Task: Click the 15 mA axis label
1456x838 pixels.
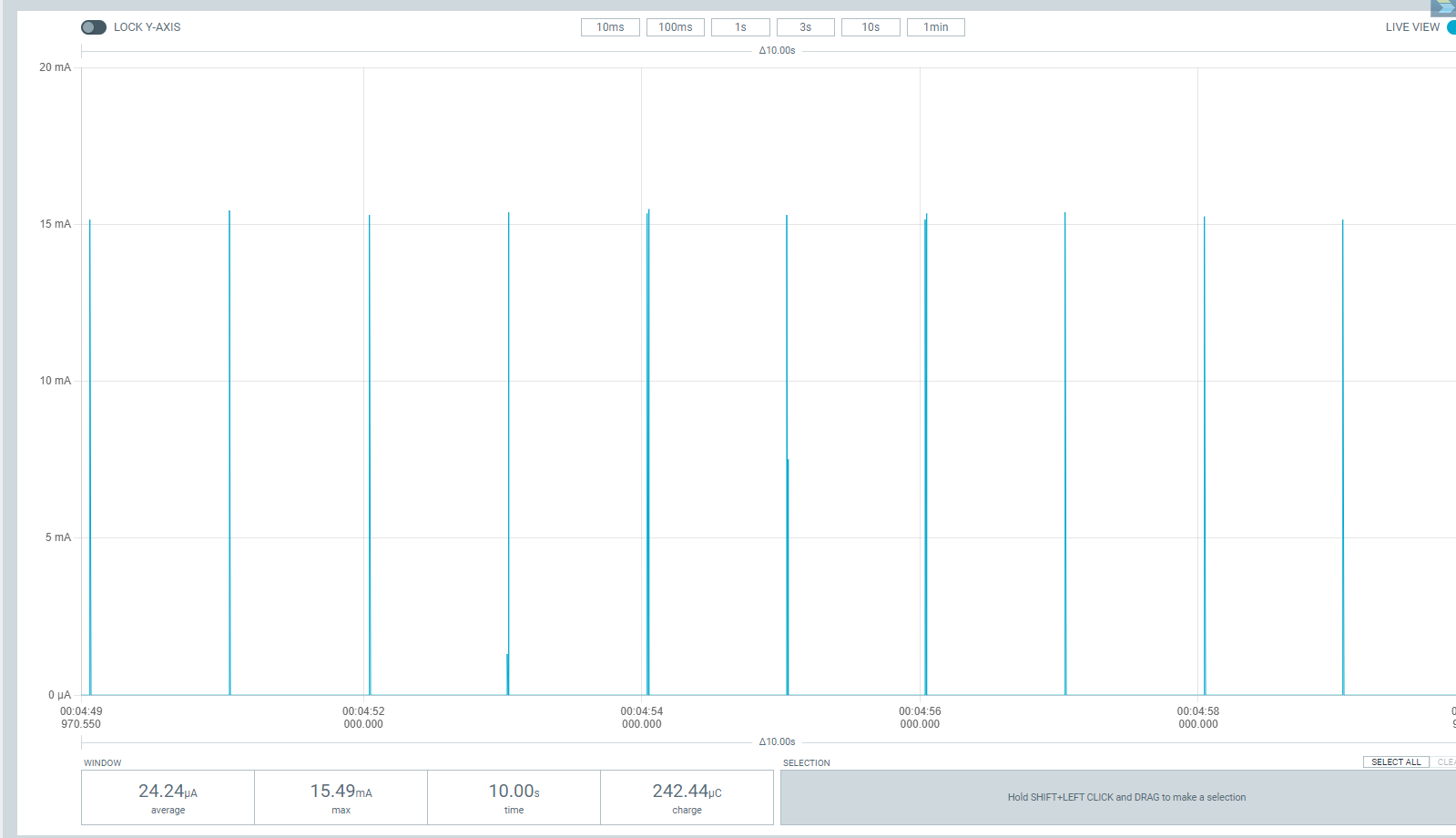Action: click(x=55, y=224)
